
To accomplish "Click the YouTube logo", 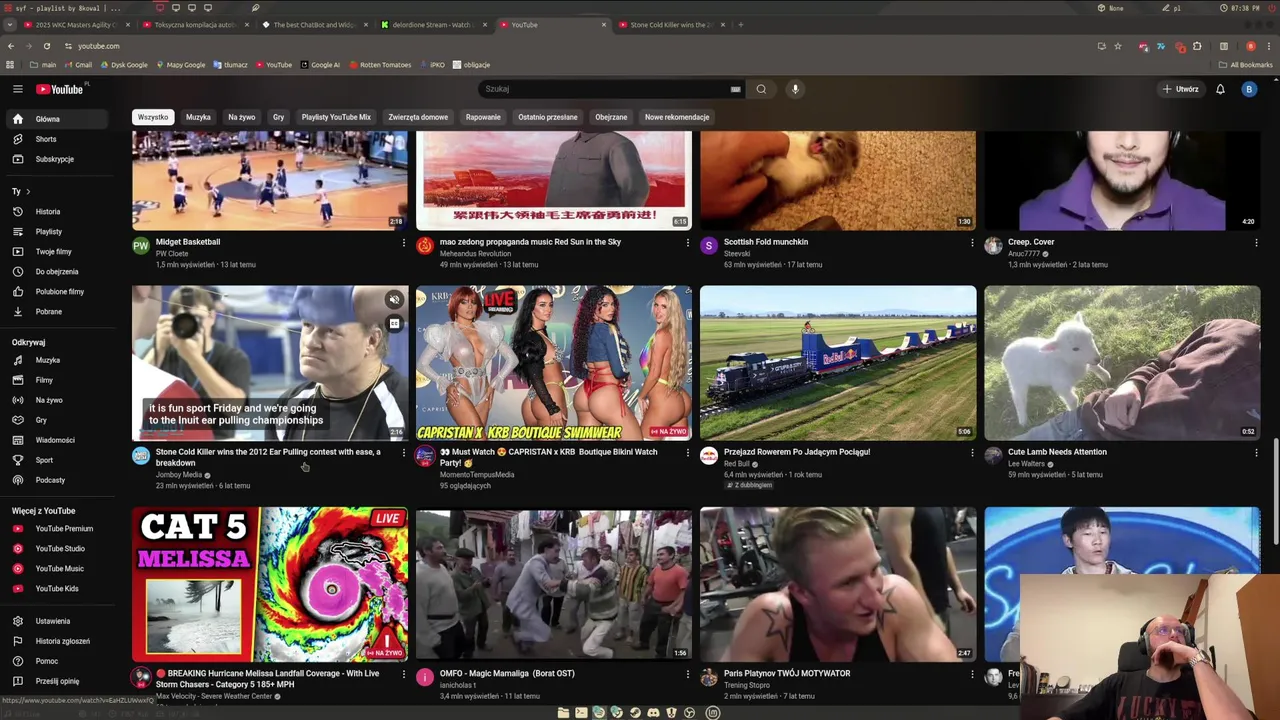I will pos(60,89).
